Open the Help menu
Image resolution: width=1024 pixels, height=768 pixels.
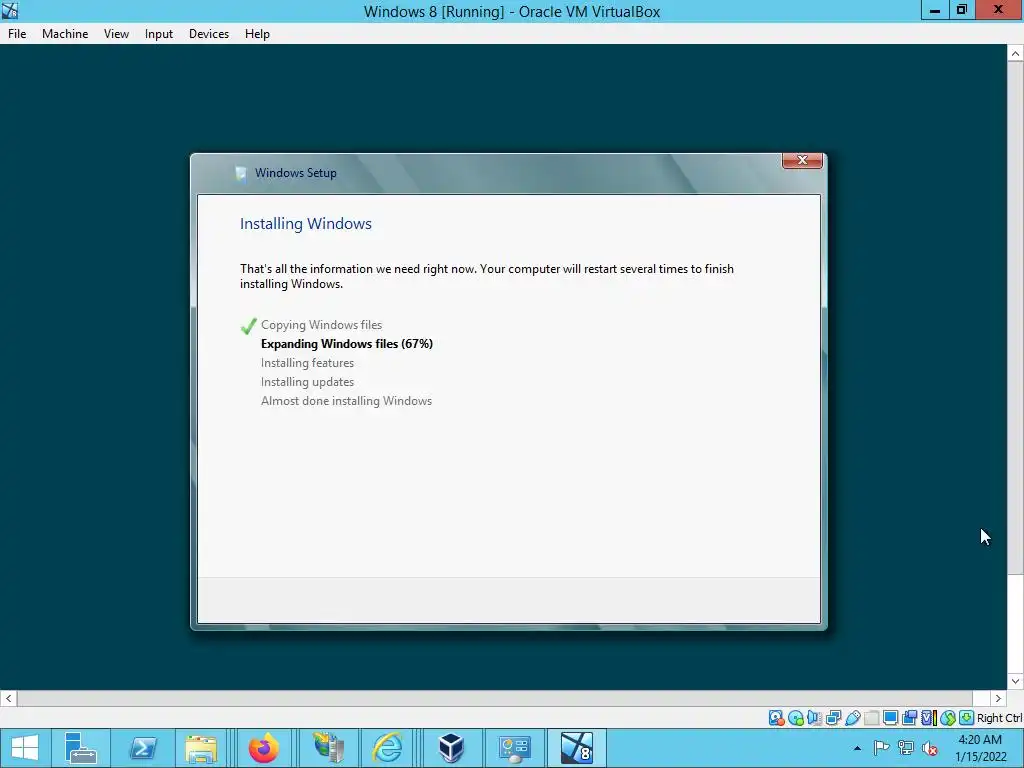(x=257, y=34)
